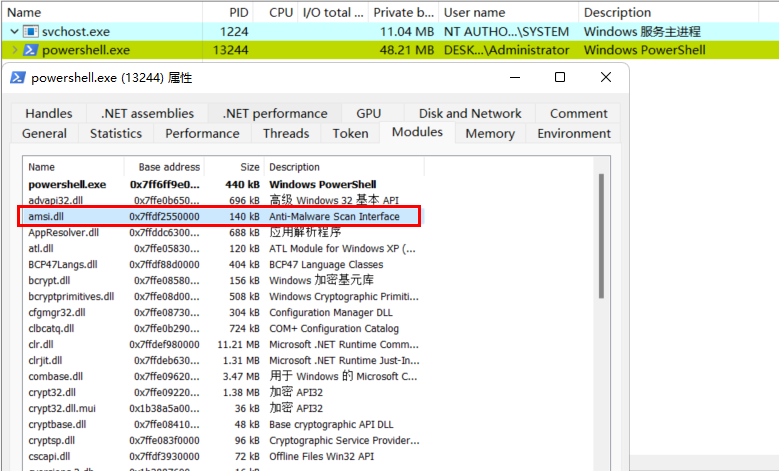Sort modules by Size column header

click(x=234, y=167)
